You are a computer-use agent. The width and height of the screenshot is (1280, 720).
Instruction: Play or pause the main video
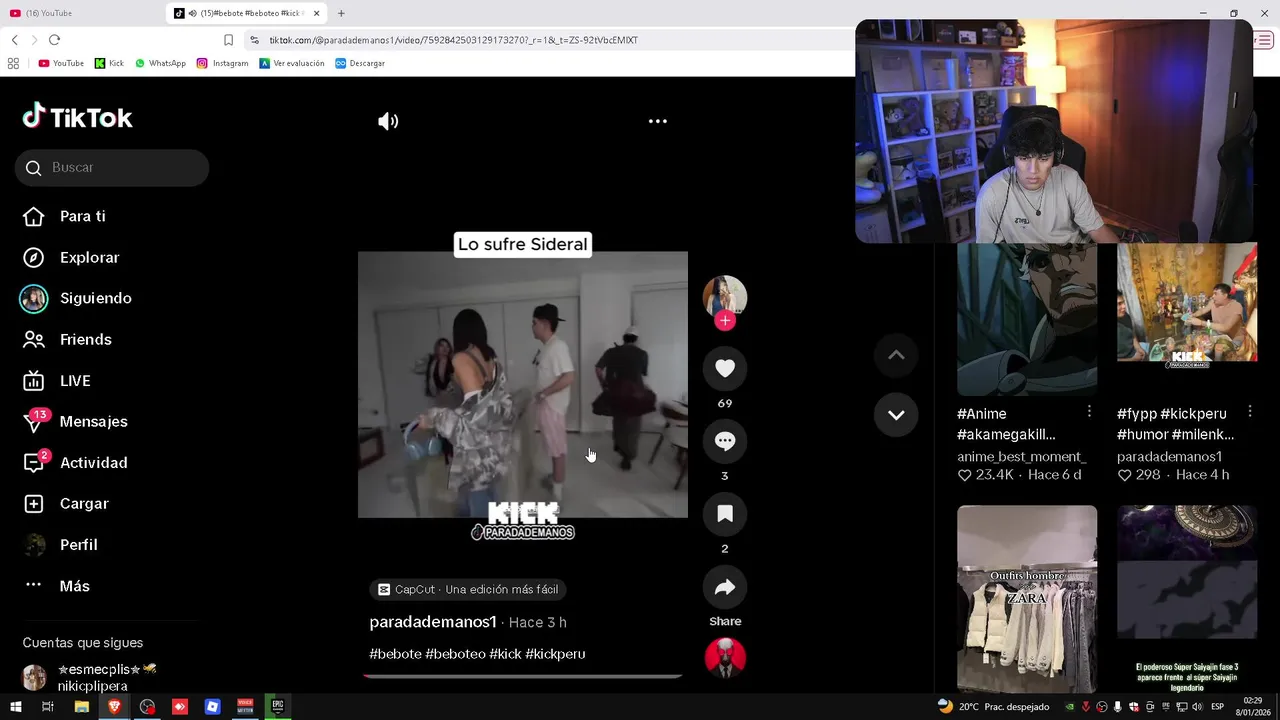tap(523, 384)
